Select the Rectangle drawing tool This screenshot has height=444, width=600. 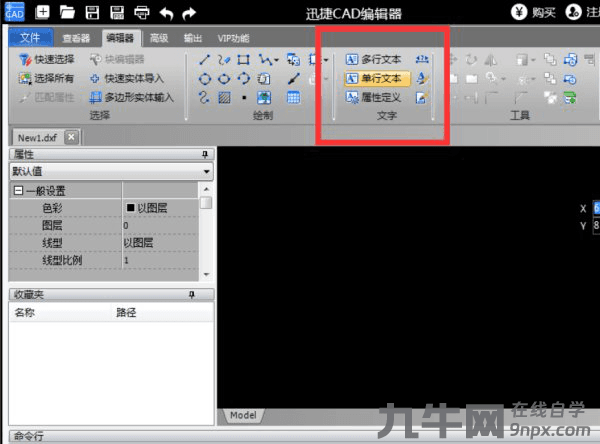[243, 60]
